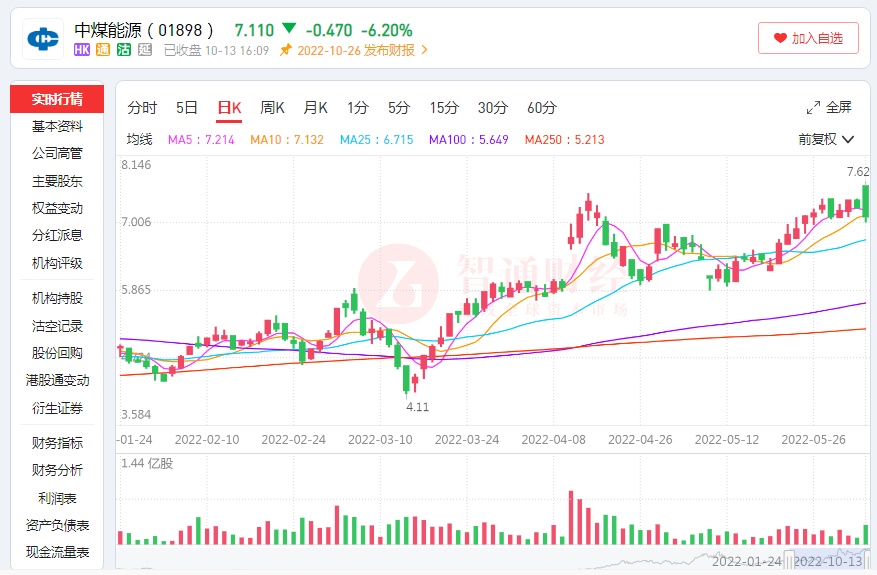Viewport: 877px width, 575px height.
Task: Toggle the MA25 moving average line
Action: point(376,140)
